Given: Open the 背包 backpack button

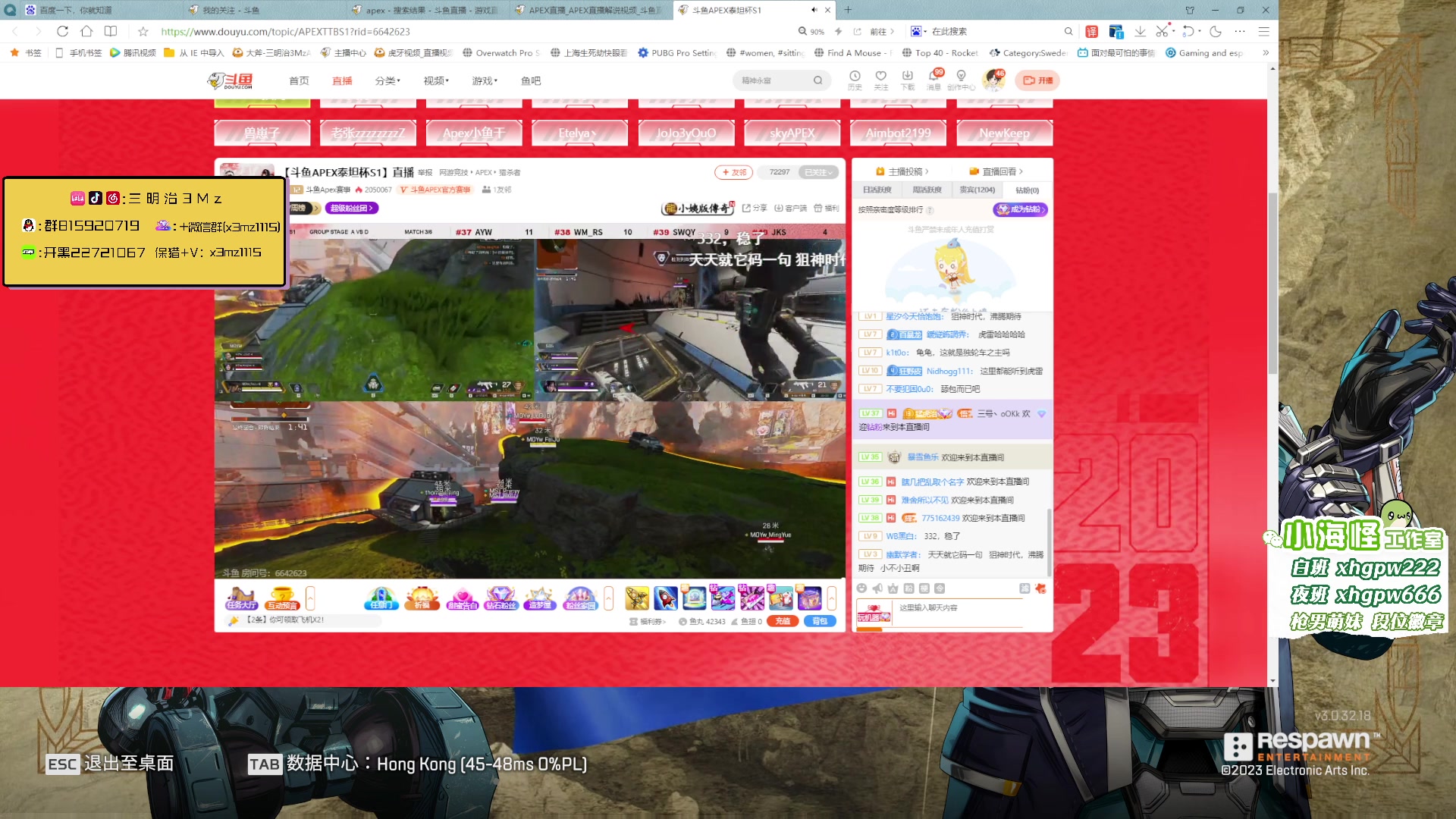Looking at the screenshot, I should tap(820, 621).
